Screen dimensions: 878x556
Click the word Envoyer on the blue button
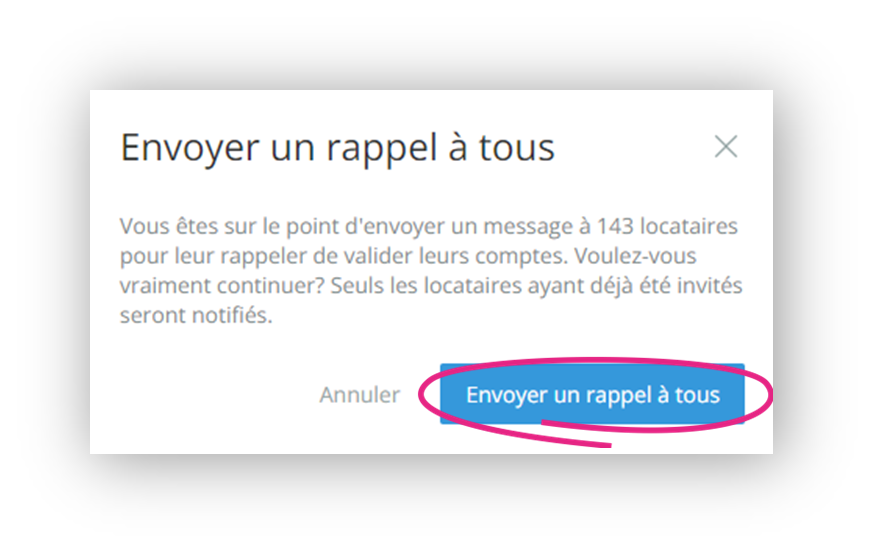(x=507, y=395)
